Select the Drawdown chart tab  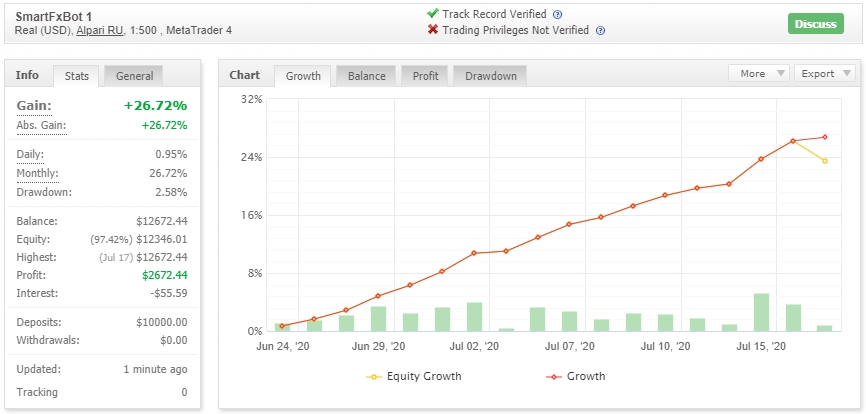[490, 76]
